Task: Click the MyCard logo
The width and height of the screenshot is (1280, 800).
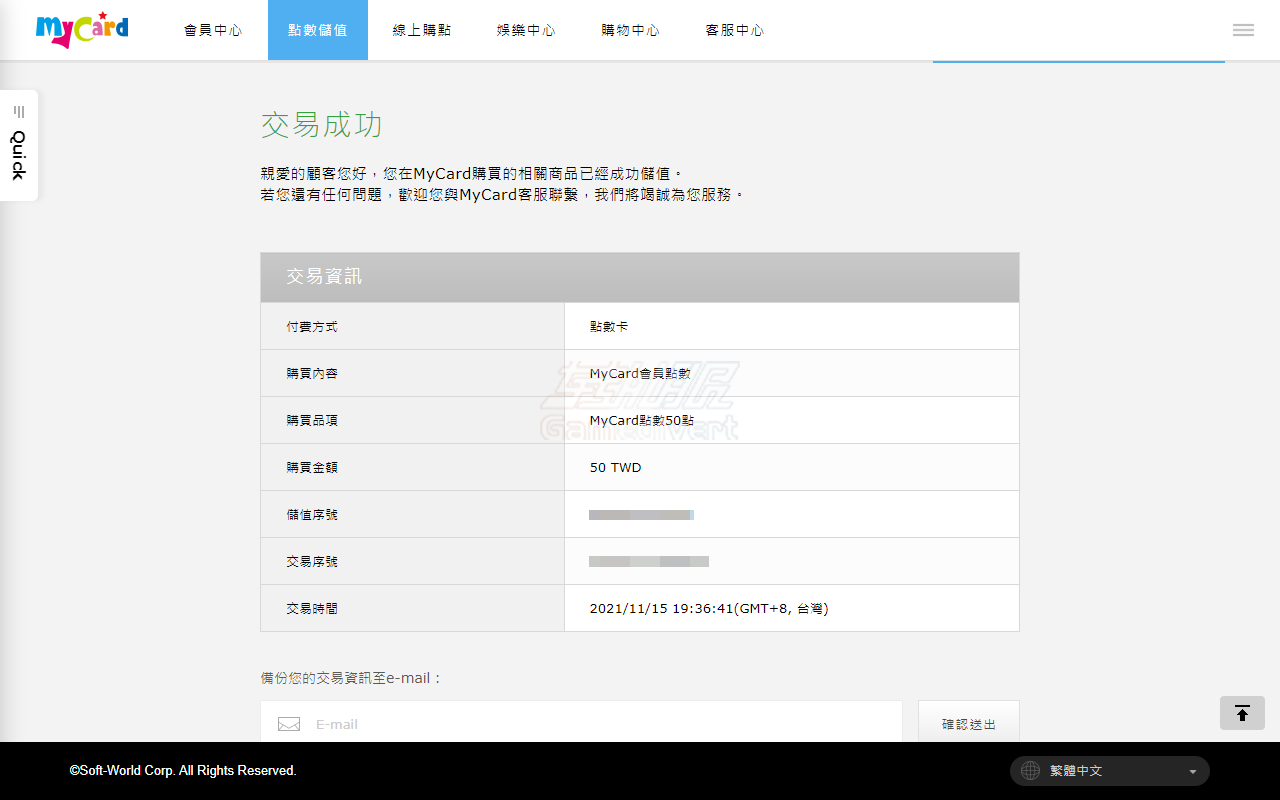Action: (82, 30)
